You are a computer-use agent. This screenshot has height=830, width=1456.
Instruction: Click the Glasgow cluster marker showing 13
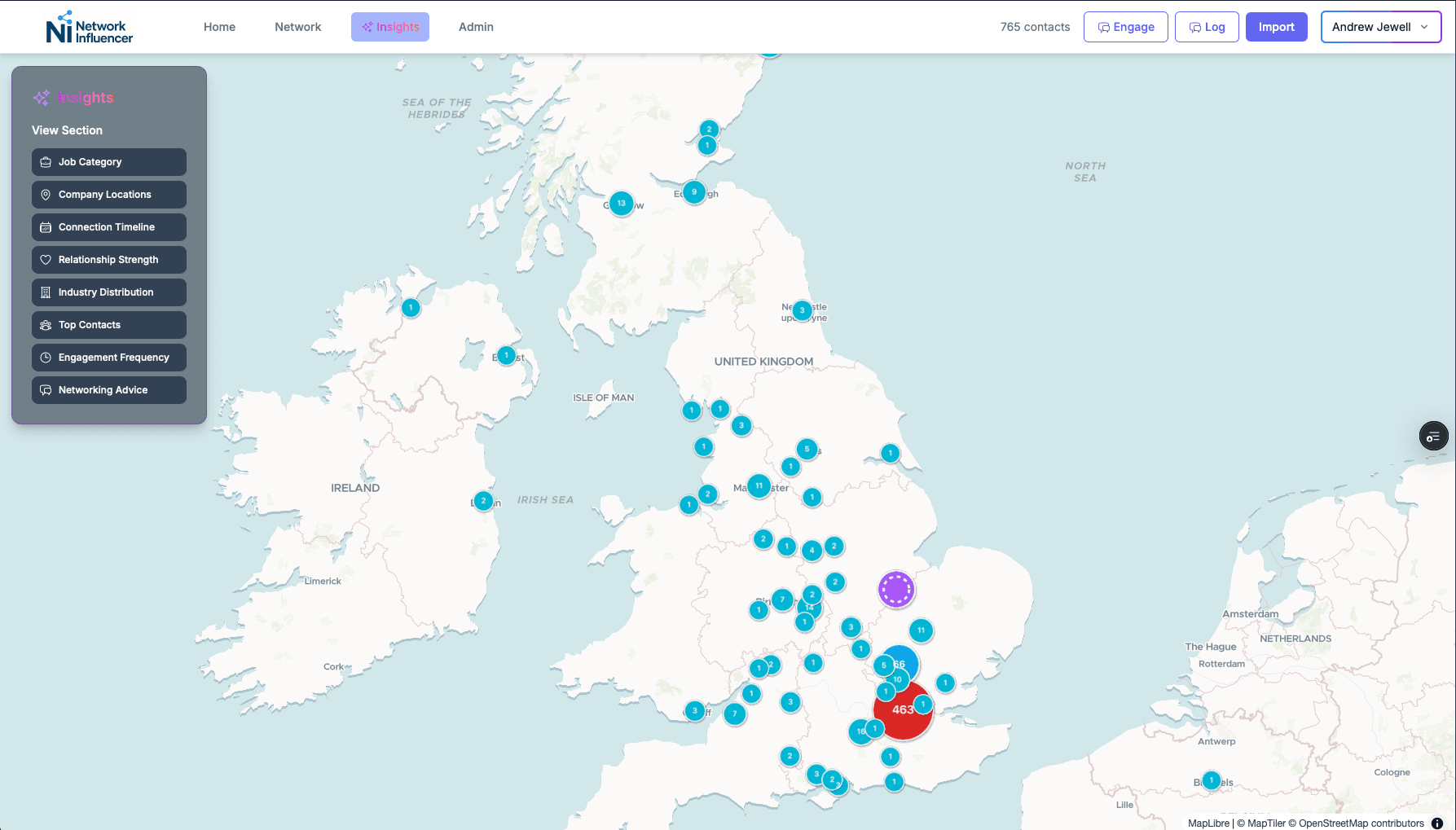point(622,204)
